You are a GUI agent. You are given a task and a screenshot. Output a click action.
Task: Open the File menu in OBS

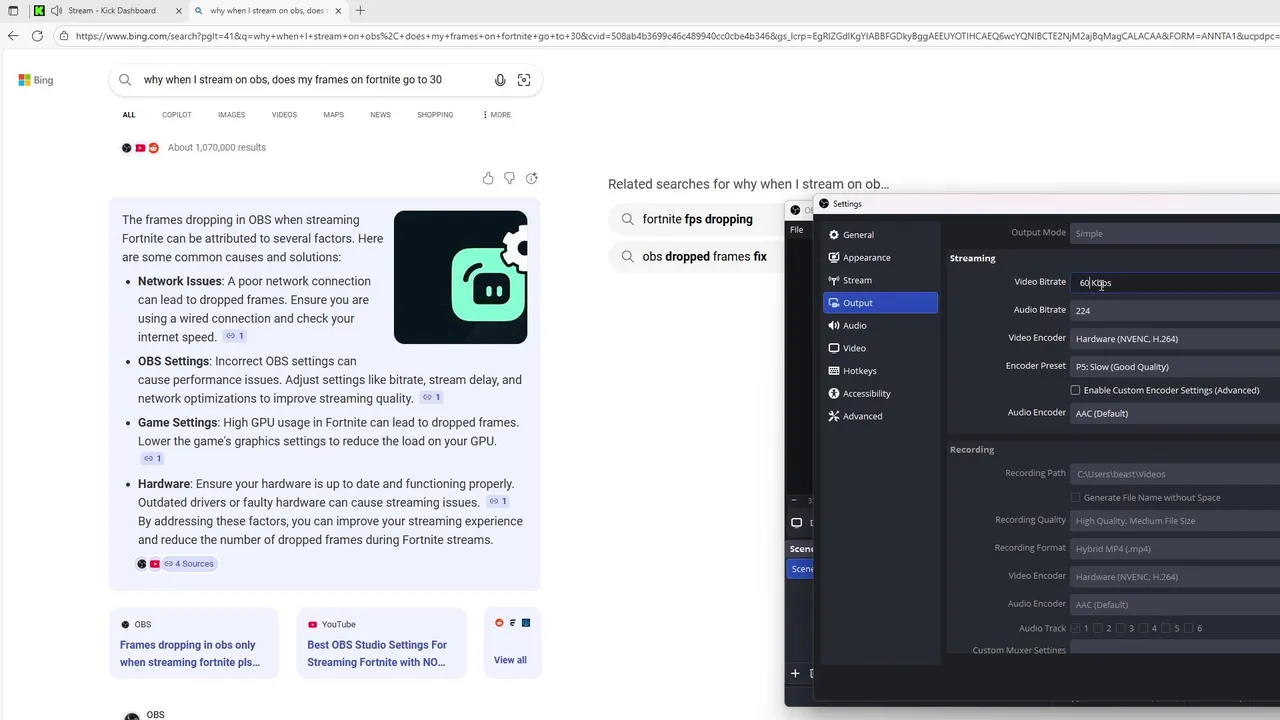coord(797,229)
